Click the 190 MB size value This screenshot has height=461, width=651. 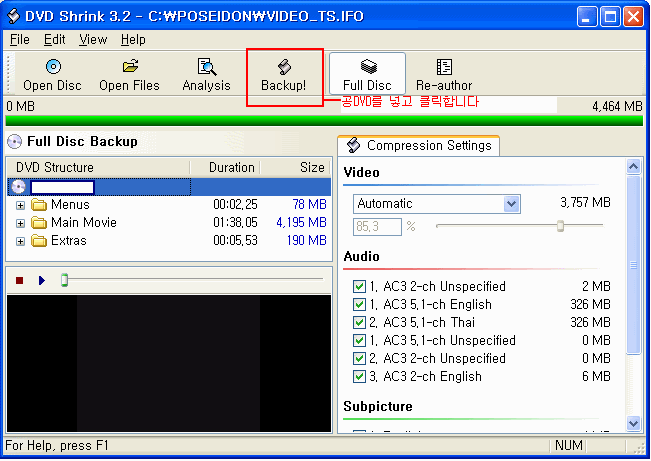(x=306, y=240)
